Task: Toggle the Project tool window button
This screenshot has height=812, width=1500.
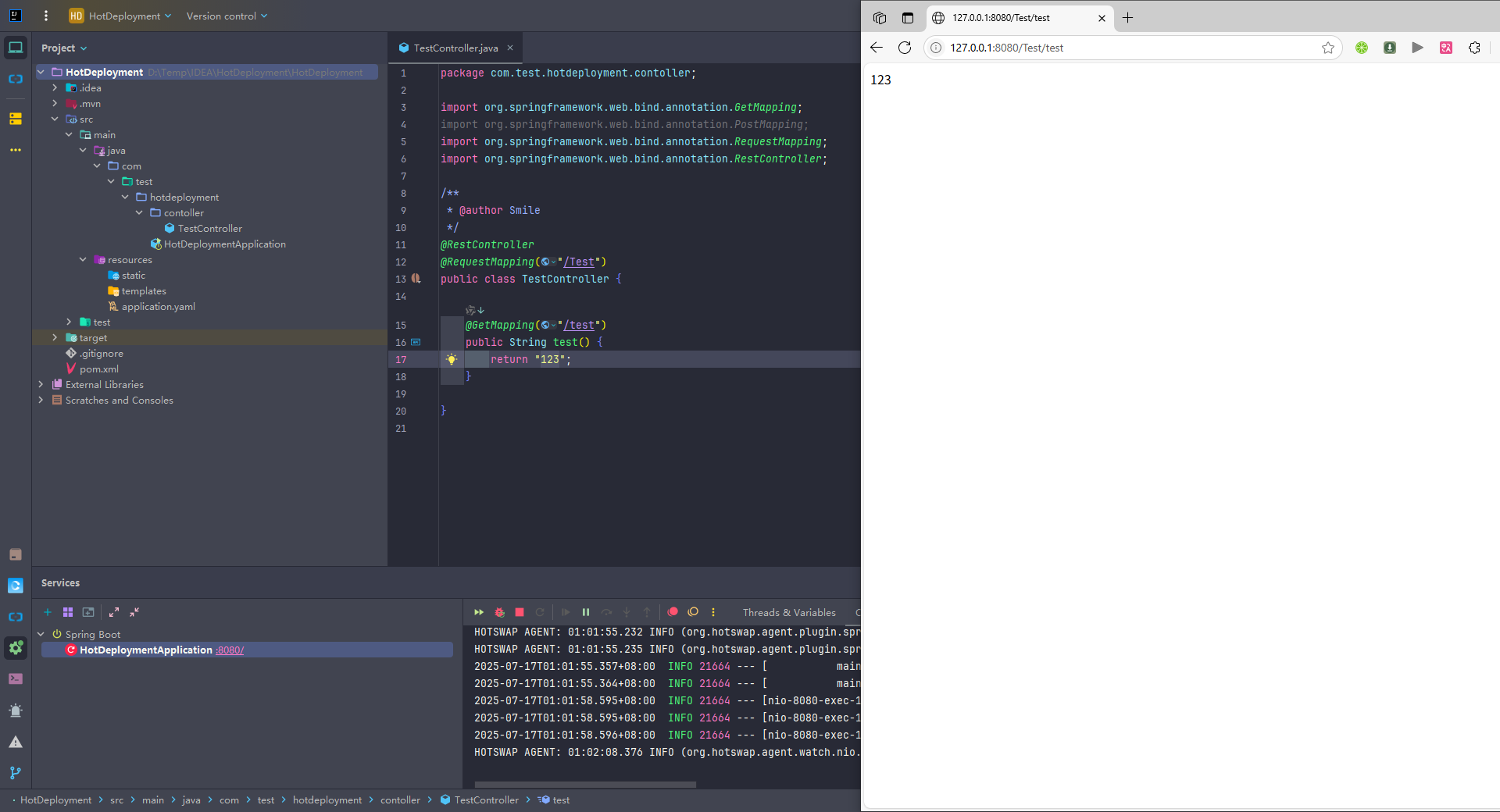Action: point(16,48)
